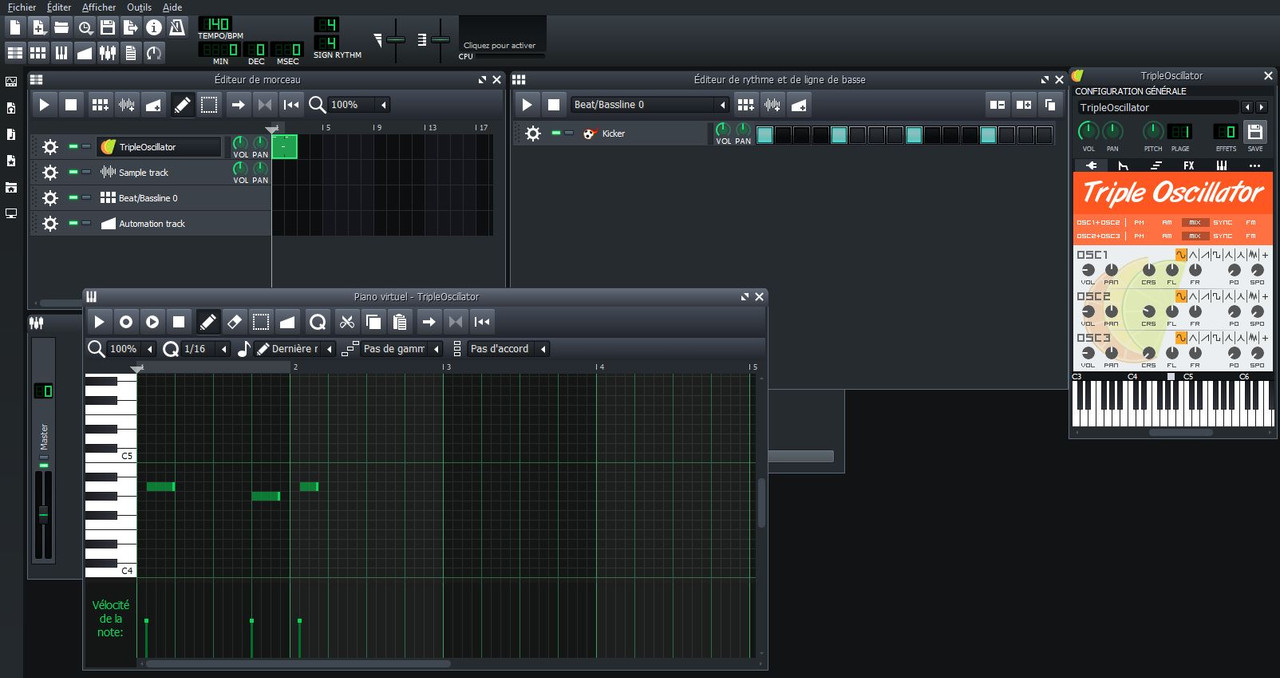Select sine wave for OSC1
The width and height of the screenshot is (1280, 678).
[x=1181, y=255]
